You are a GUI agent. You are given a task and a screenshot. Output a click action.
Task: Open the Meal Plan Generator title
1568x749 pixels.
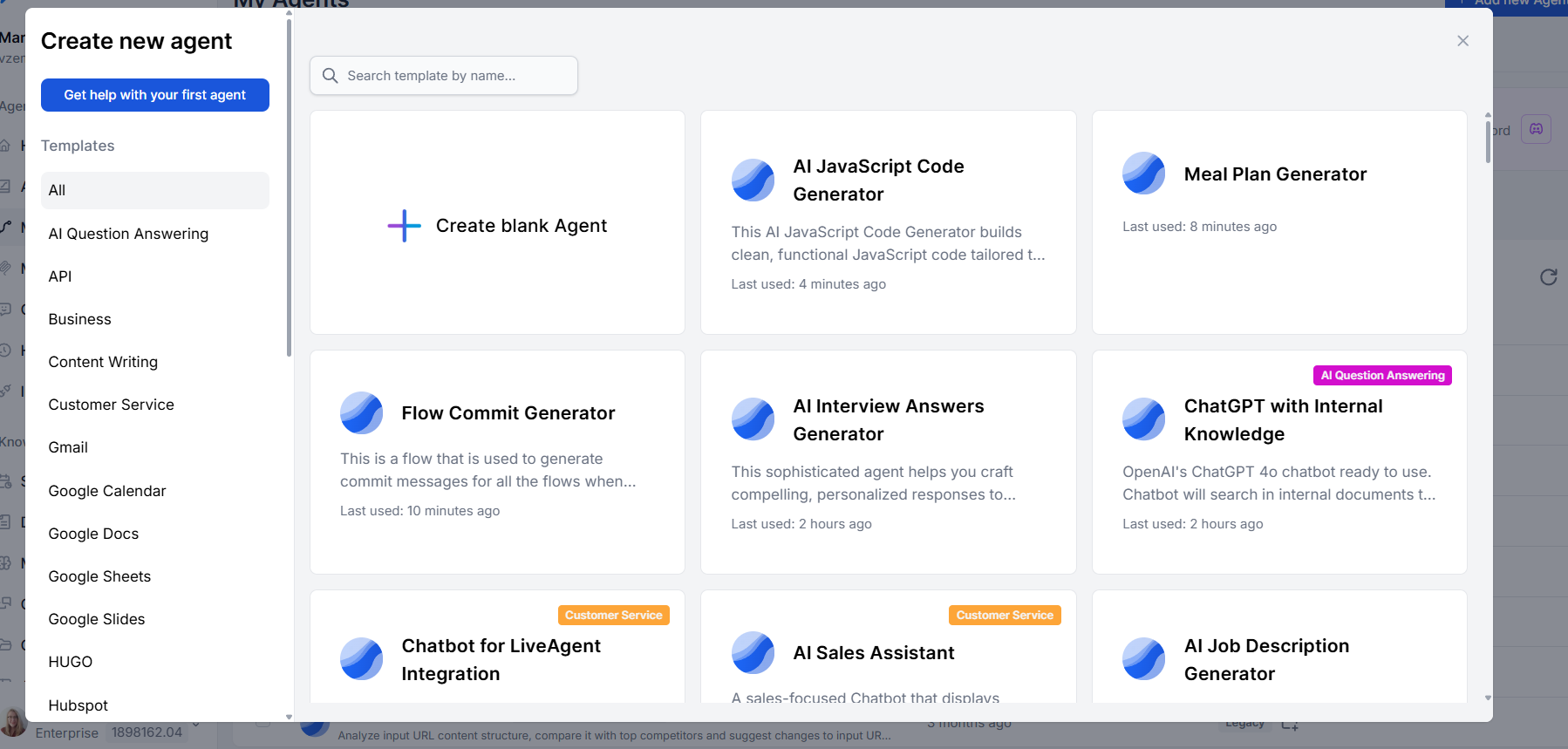tap(1275, 174)
